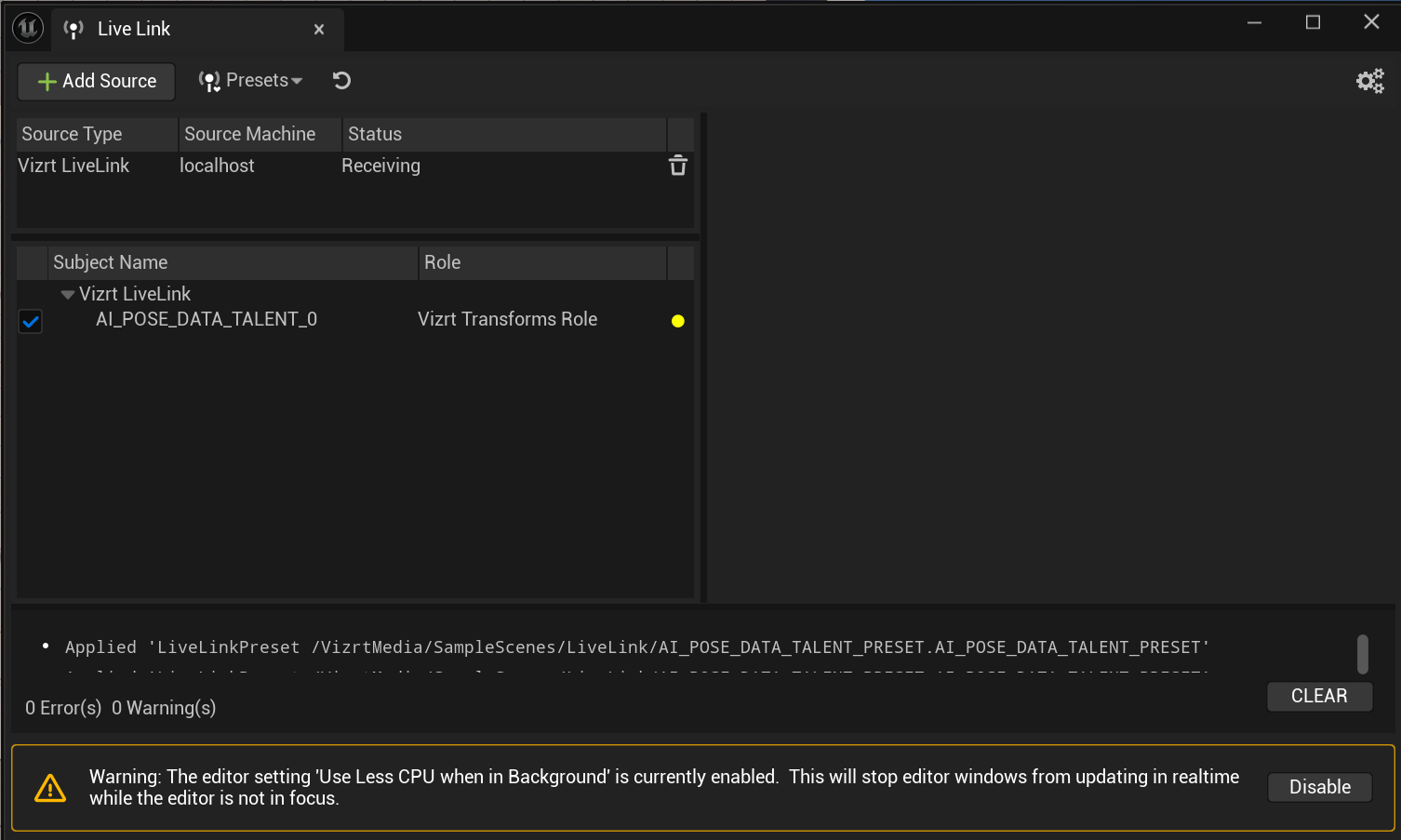Click the Unreal Engine logo icon

pos(27,29)
